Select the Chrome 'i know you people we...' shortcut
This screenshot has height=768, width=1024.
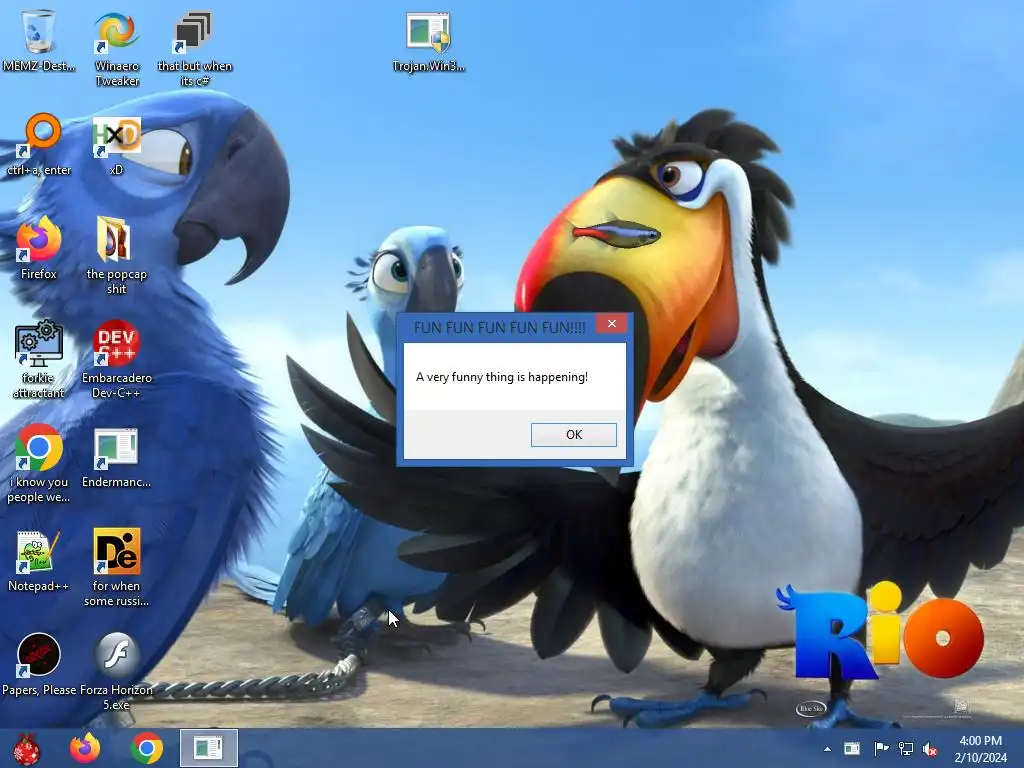point(39,464)
